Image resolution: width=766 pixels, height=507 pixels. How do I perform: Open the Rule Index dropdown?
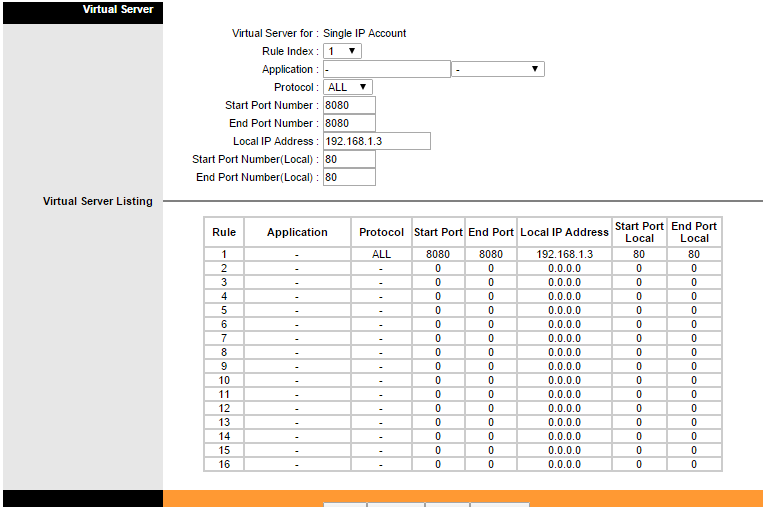(x=342, y=51)
